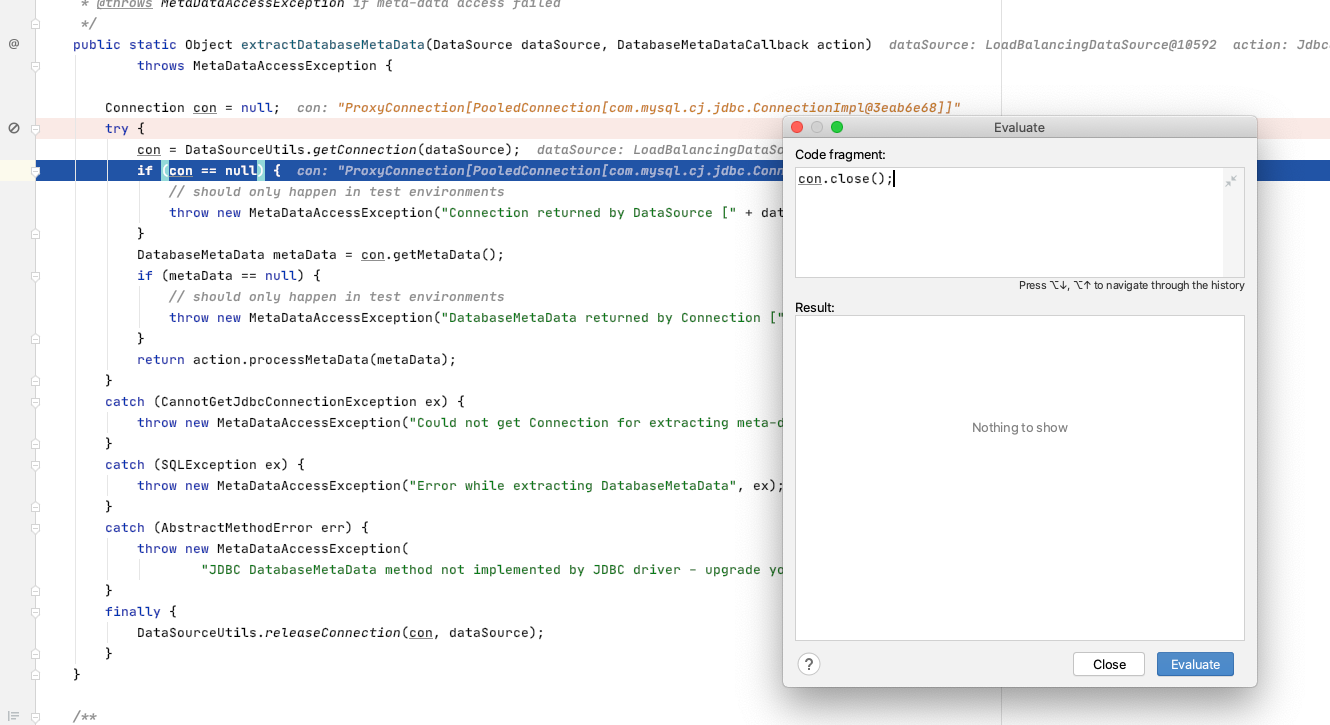Click the Close button in Evaluate dialog
1330x725 pixels.
(1109, 664)
